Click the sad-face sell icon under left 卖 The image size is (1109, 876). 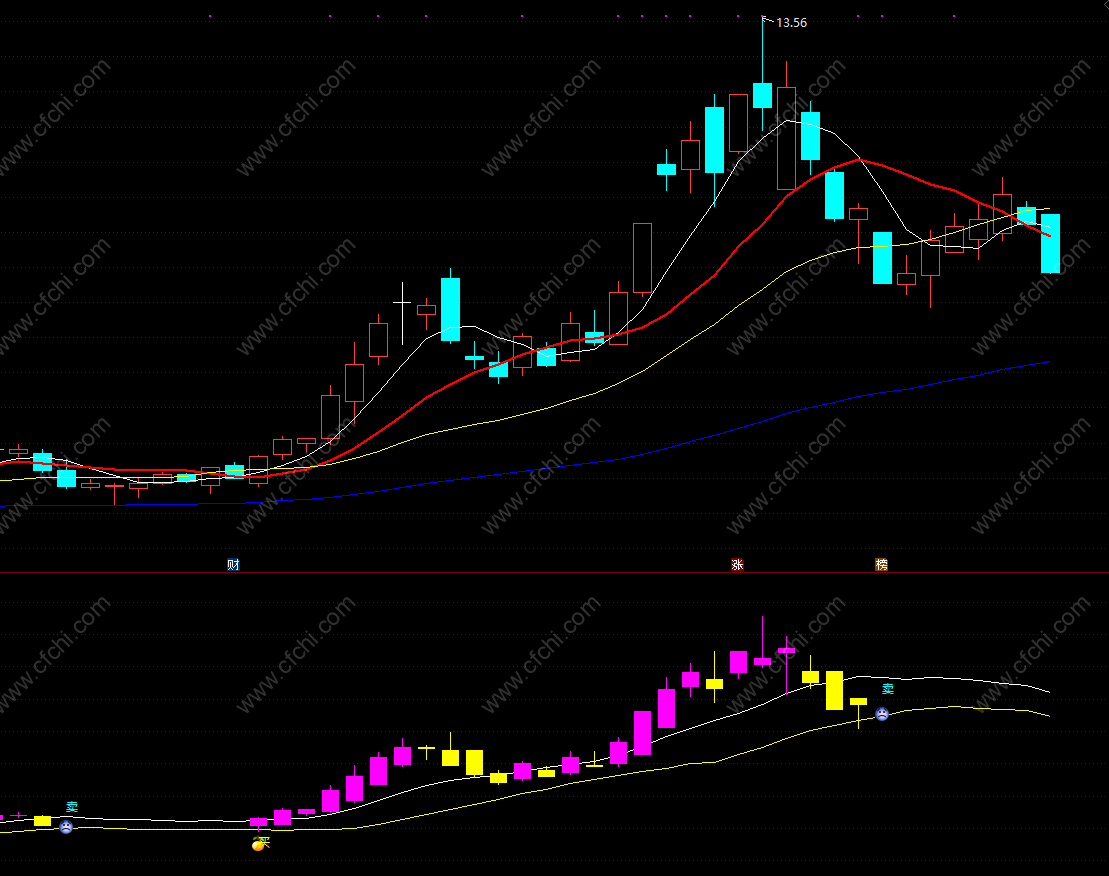pos(66,827)
